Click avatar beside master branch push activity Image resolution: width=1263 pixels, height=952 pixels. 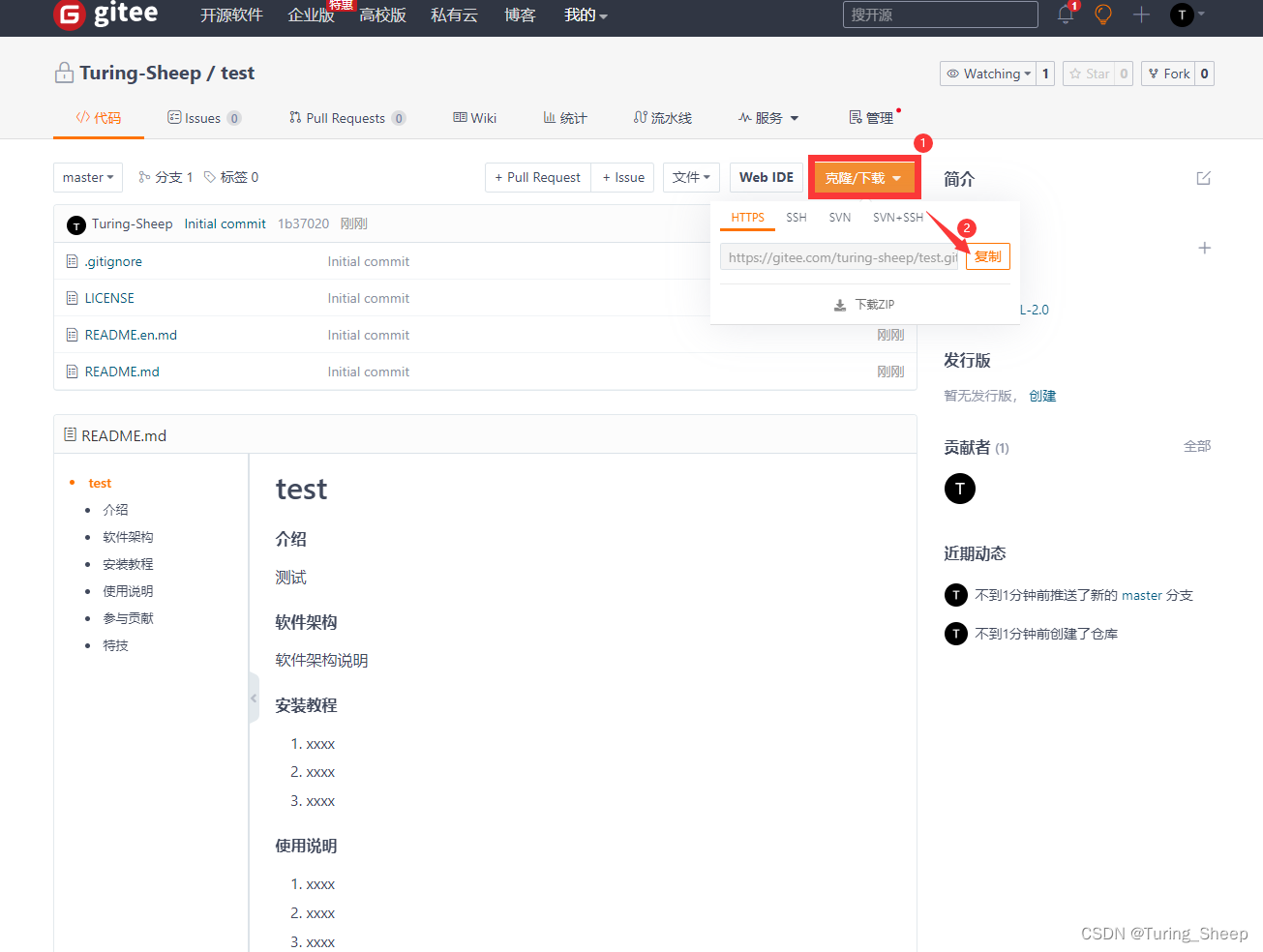click(x=955, y=595)
